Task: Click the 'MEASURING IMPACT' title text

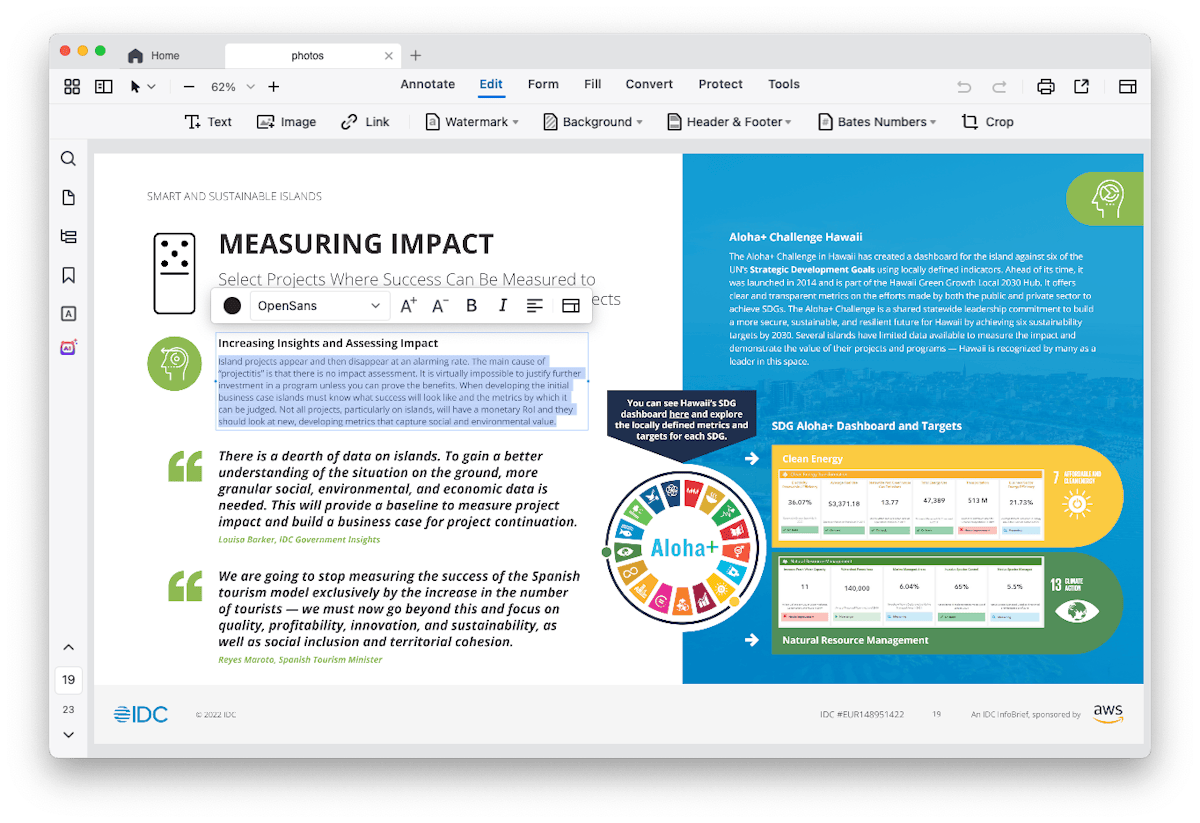Action: coord(356,244)
